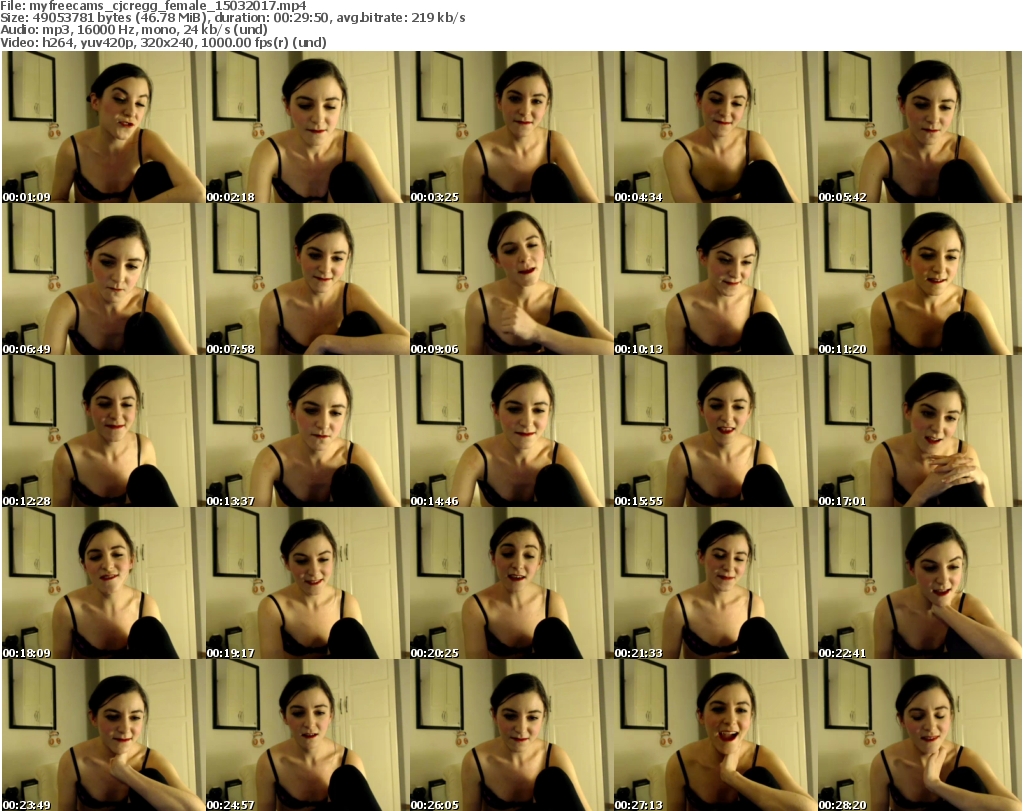Screen dimensions: 1024x811
Task: Select the thumbnail frame at 00:23:49
Action: tap(103, 735)
